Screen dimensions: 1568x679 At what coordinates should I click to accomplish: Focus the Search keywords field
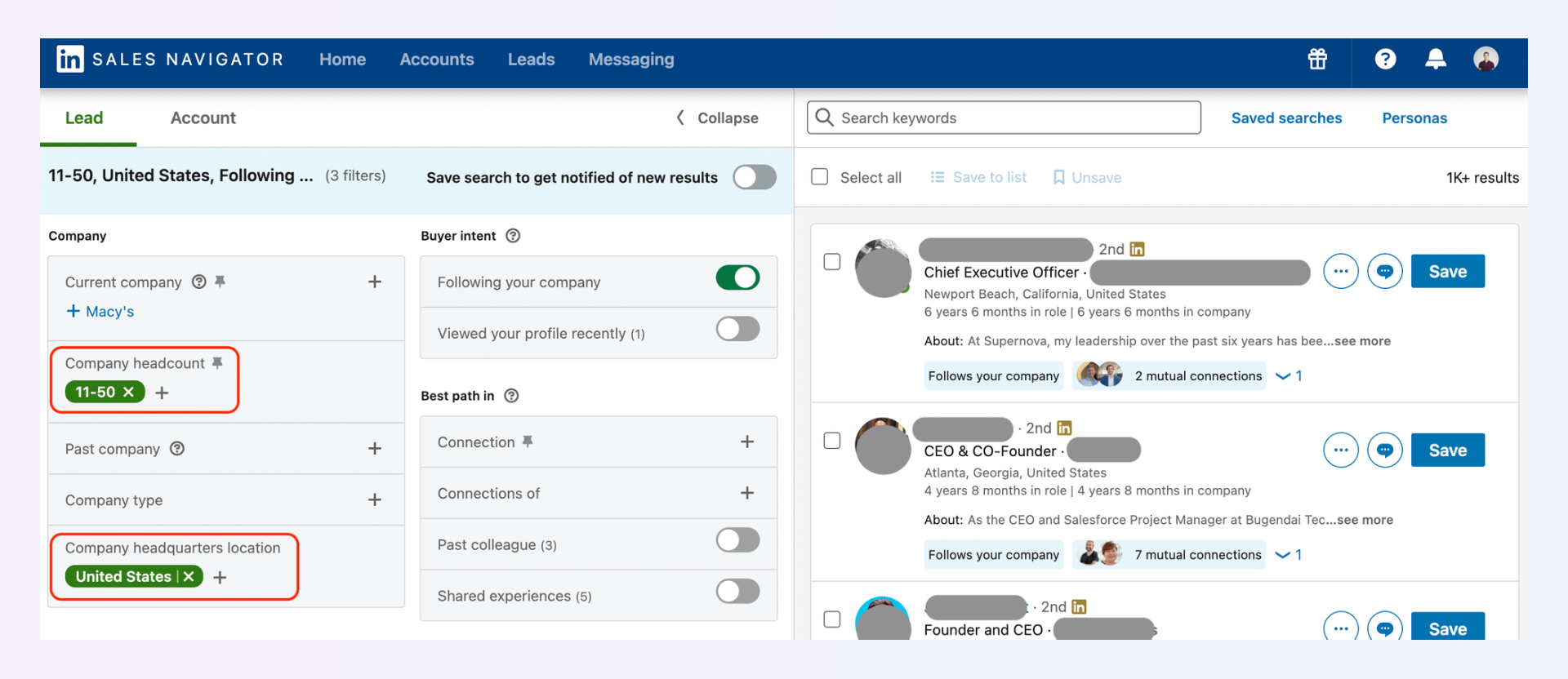(1004, 118)
